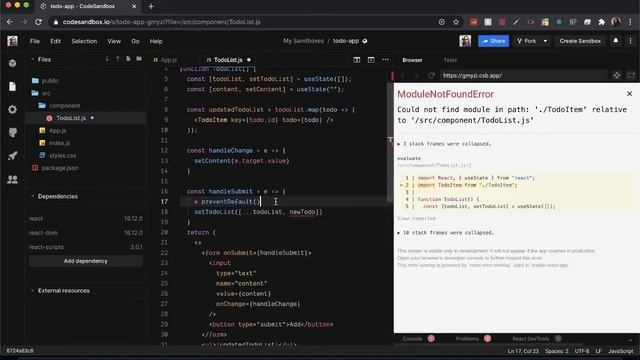Open styles.css in the file tree
The height and width of the screenshot is (360, 640).
pos(62,156)
